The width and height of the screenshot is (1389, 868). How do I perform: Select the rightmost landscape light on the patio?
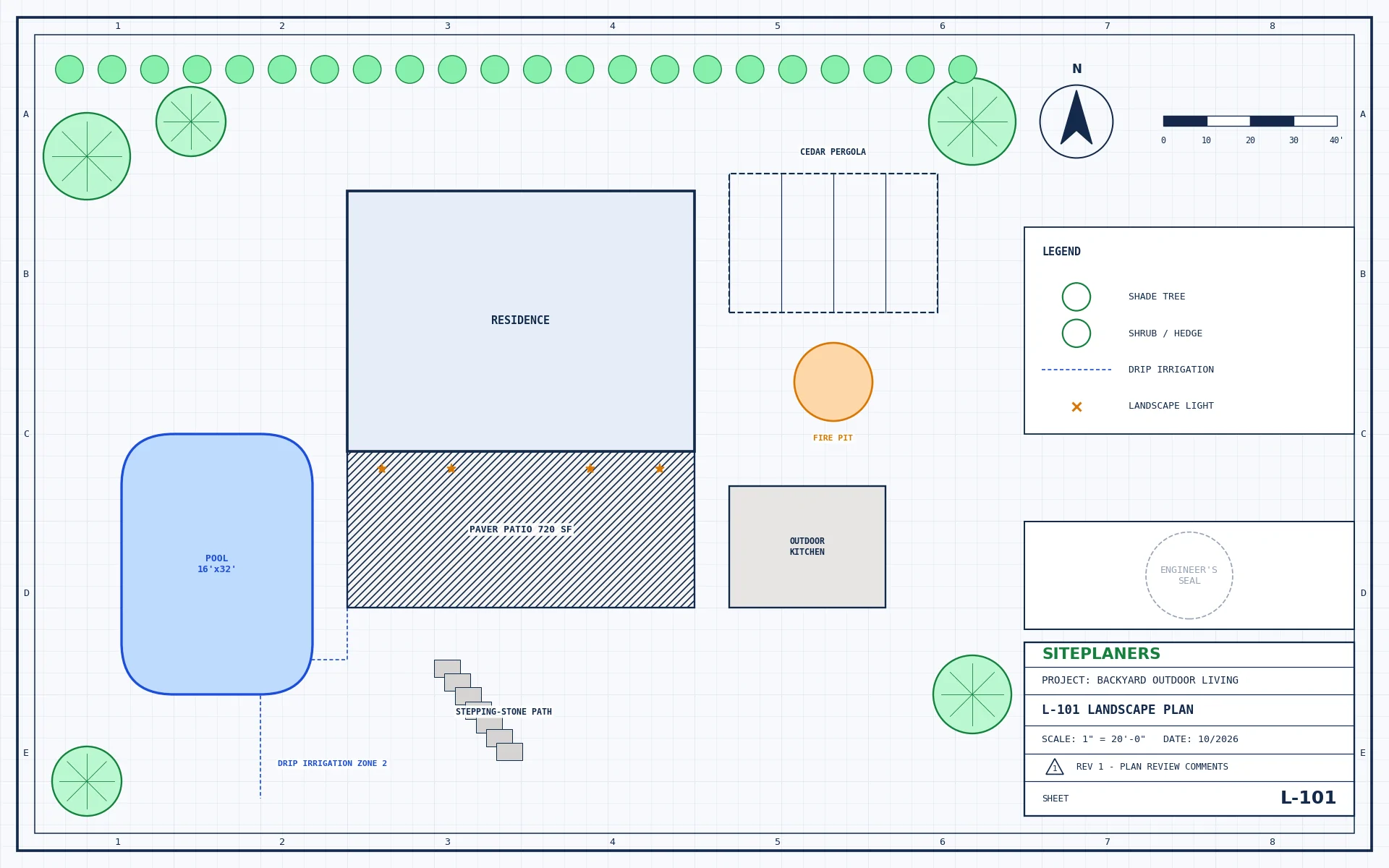(x=660, y=469)
